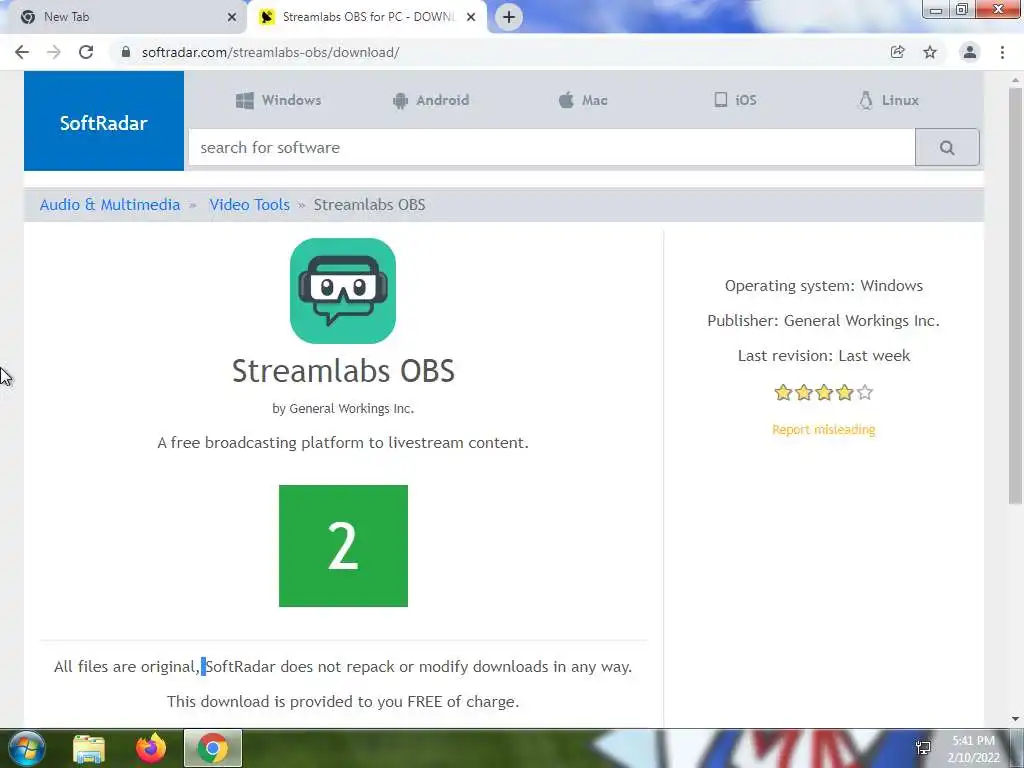Close the Streamlabs OBS tab

471,17
